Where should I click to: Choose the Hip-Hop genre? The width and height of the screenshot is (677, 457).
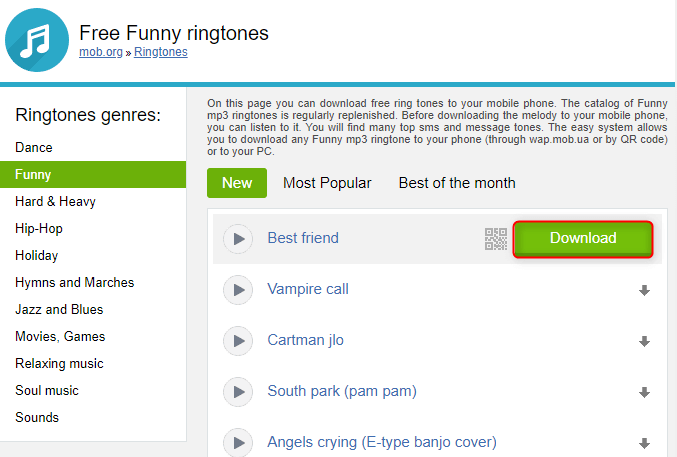point(39,228)
